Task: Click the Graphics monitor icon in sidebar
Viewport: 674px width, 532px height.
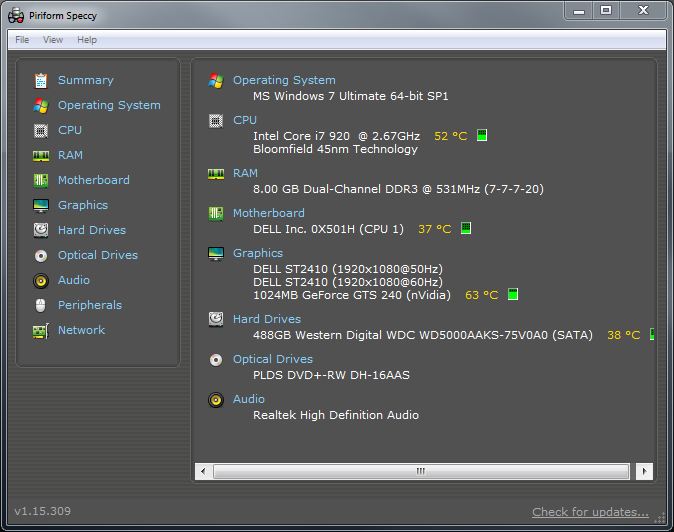Action: coord(41,205)
